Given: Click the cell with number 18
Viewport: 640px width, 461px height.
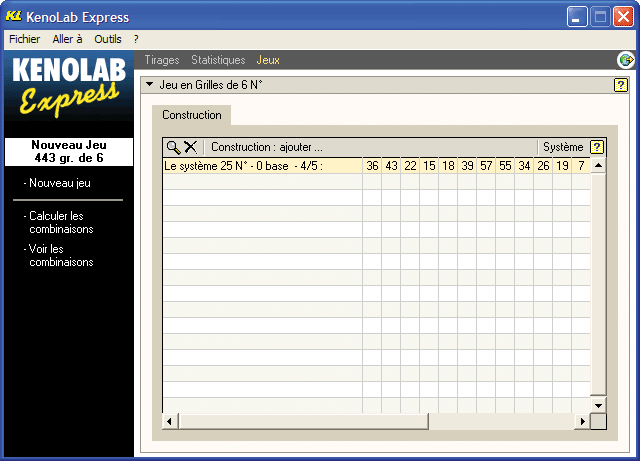Looking at the screenshot, I should coord(448,166).
